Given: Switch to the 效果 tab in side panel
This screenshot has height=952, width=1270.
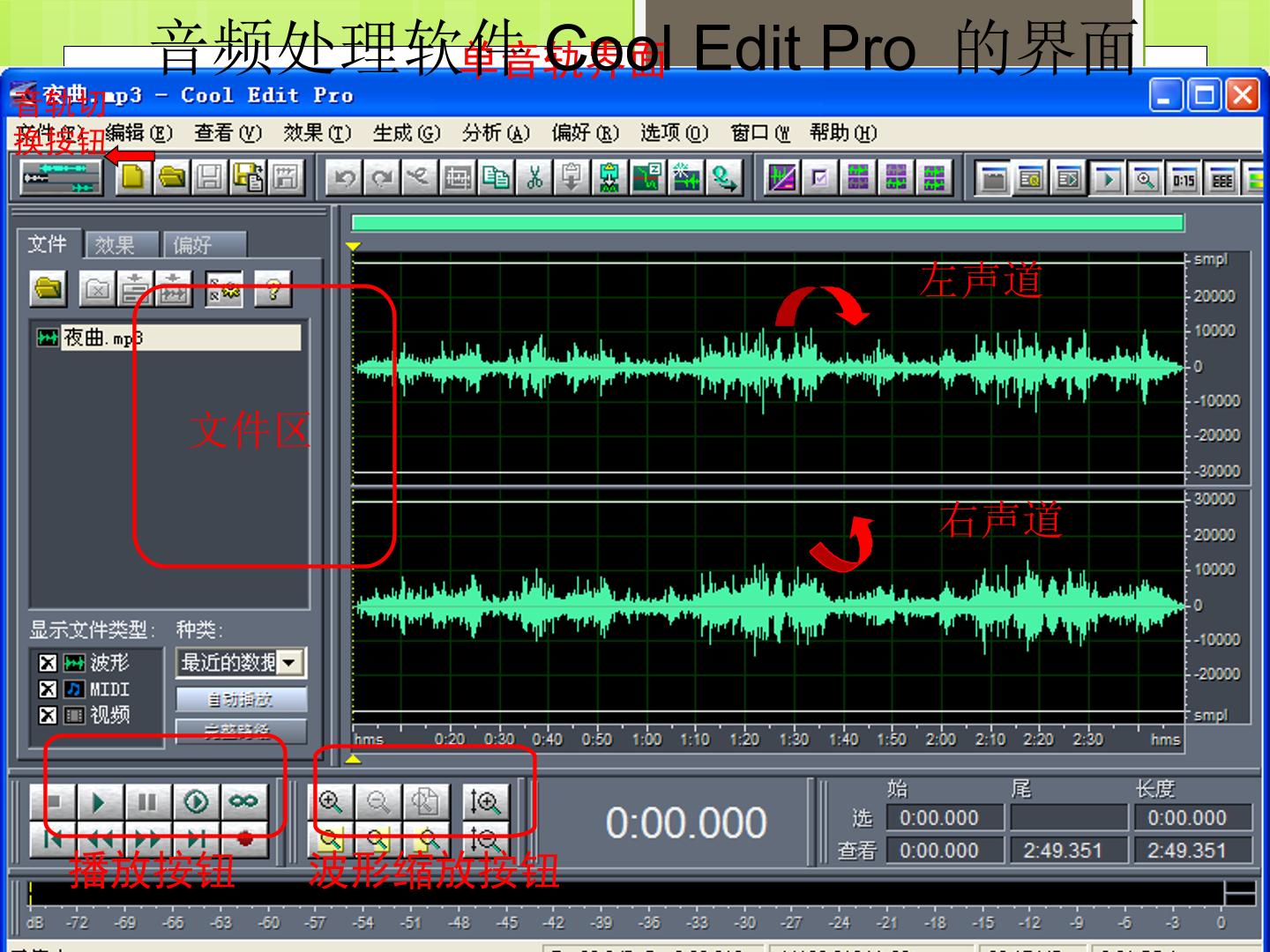Looking at the screenshot, I should point(116,245).
